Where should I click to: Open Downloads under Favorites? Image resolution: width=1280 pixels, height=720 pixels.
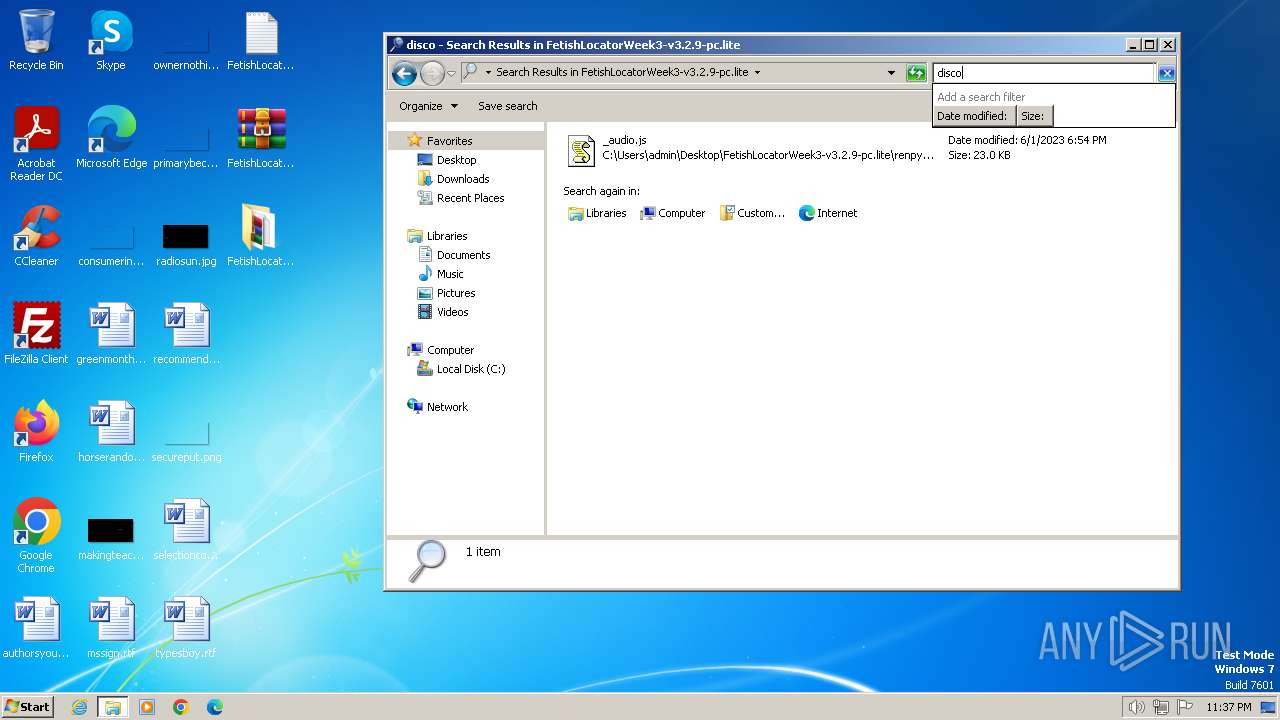pos(463,179)
